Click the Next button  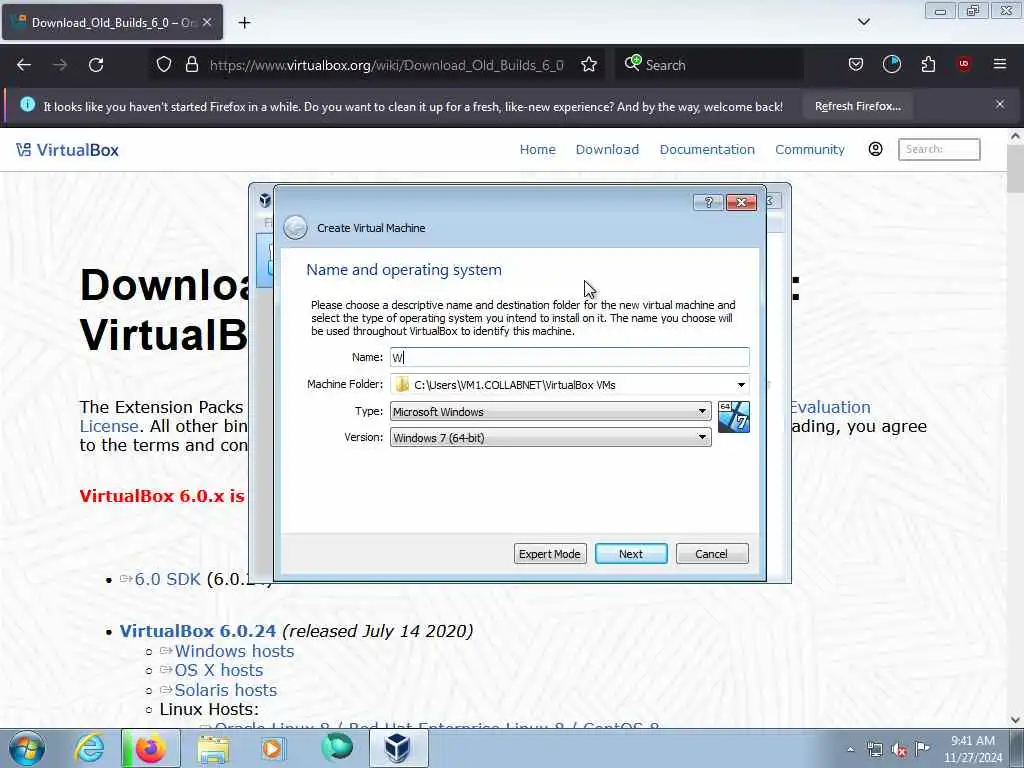631,554
